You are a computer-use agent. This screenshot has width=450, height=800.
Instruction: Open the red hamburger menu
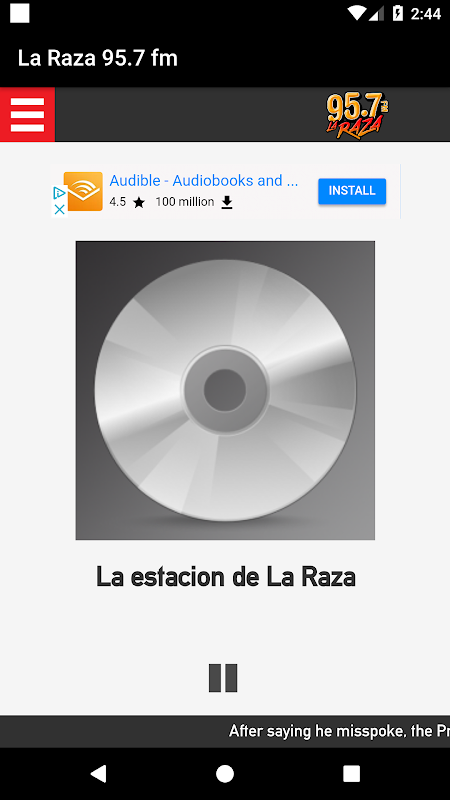[28, 114]
